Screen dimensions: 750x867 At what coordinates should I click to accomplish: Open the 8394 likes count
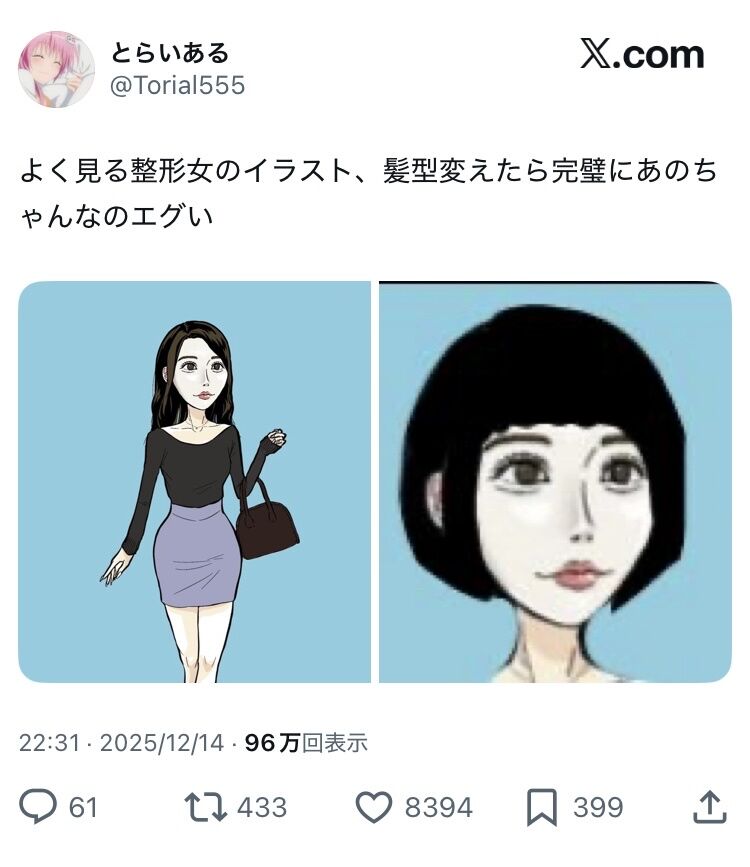pyautogui.click(x=439, y=807)
